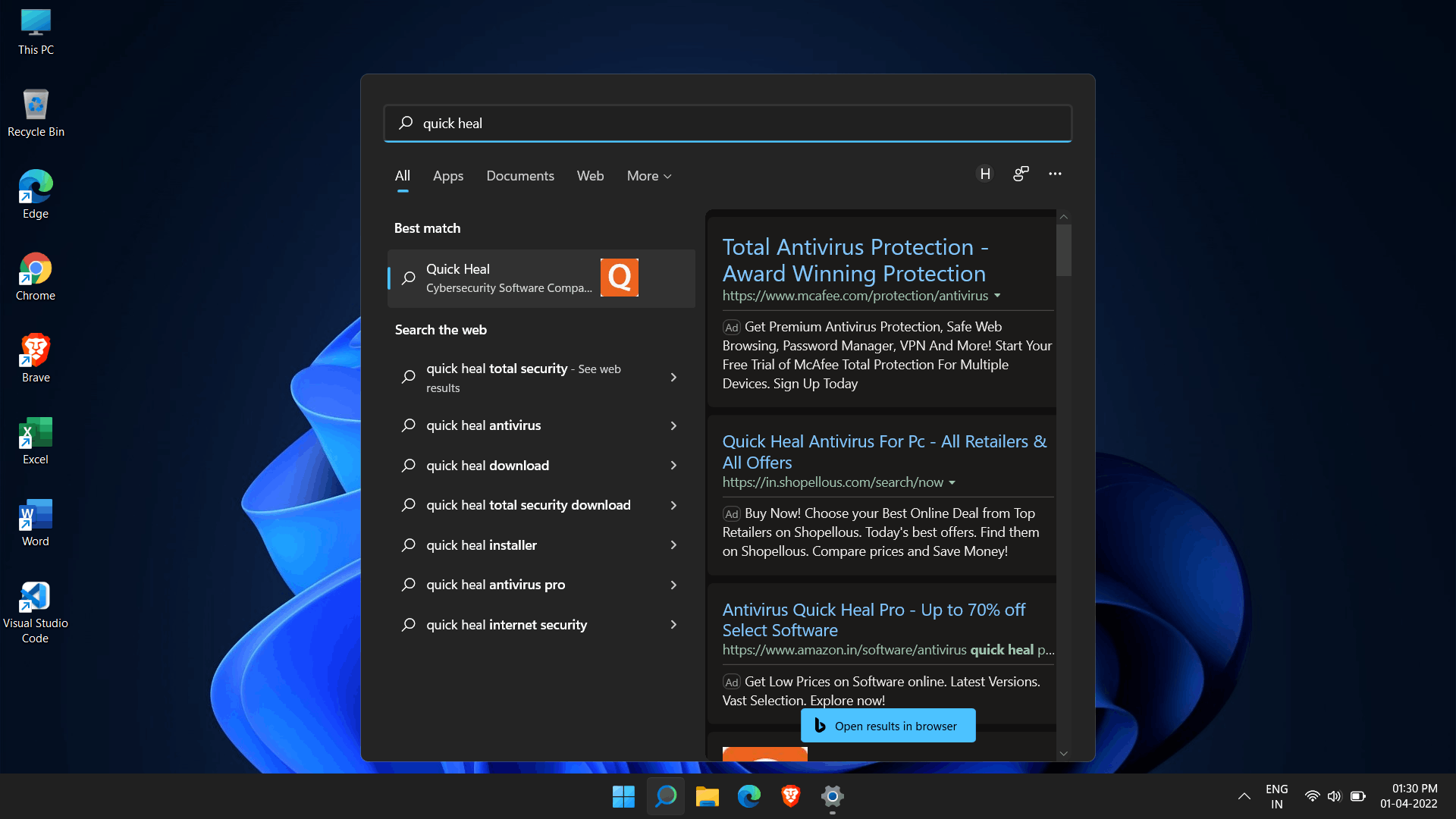This screenshot has width=1456, height=819.
Task: Expand arrow for quick heal internet security
Action: pyautogui.click(x=673, y=625)
